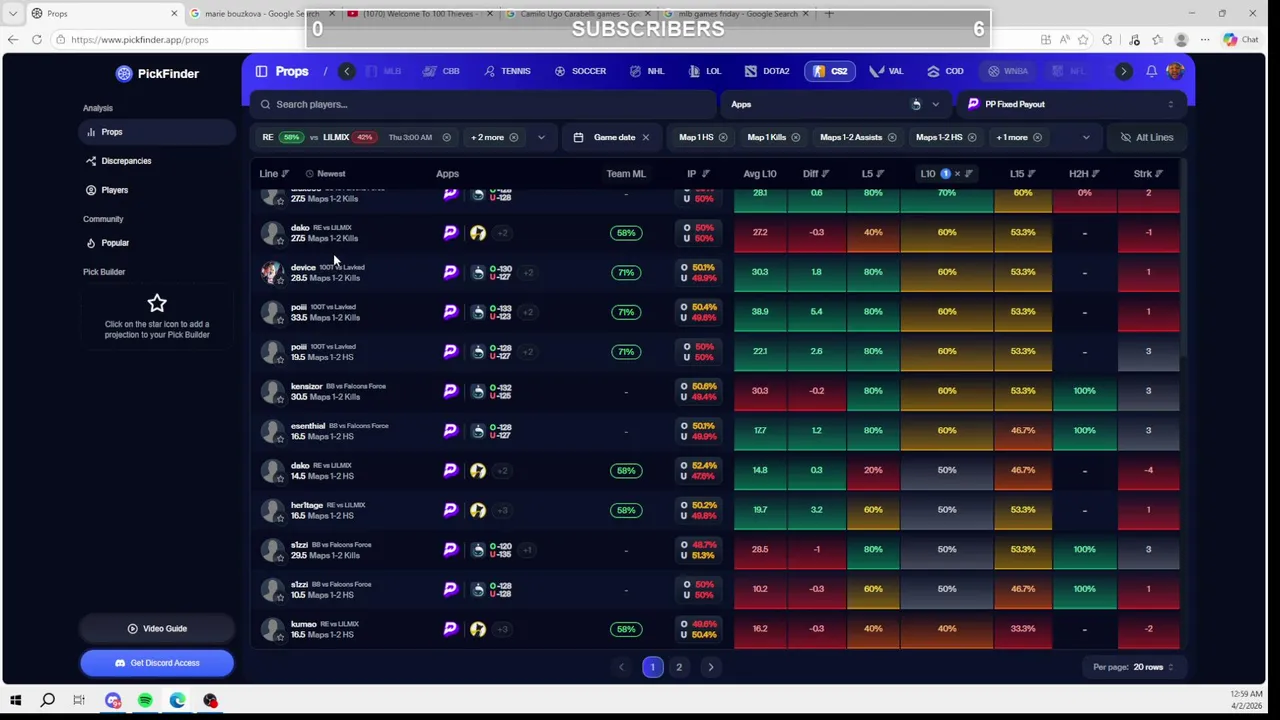Expand the stat types dropdown chevron
The width and height of the screenshot is (1280, 720).
click(x=1085, y=137)
